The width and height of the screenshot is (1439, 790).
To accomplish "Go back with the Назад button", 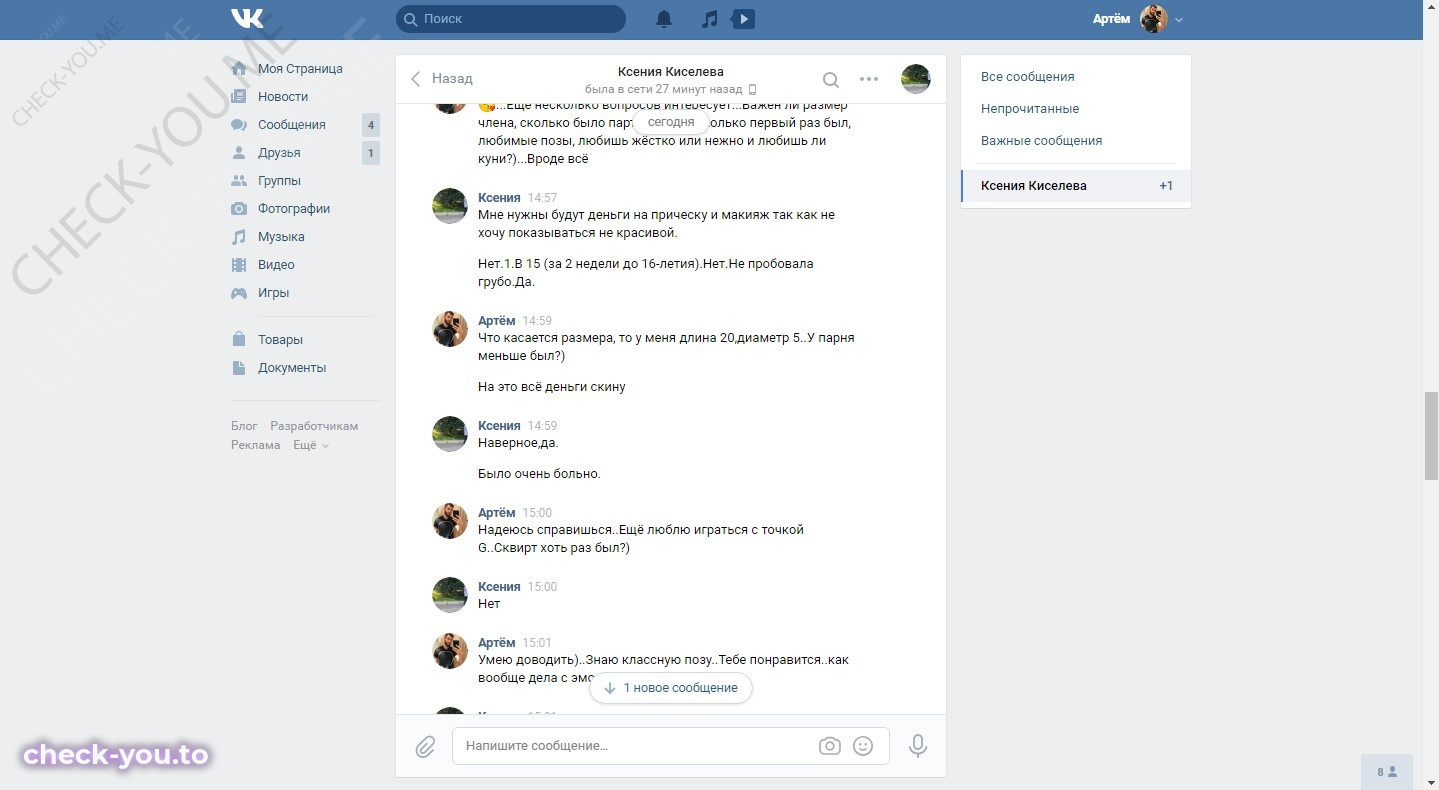I will pos(442,78).
